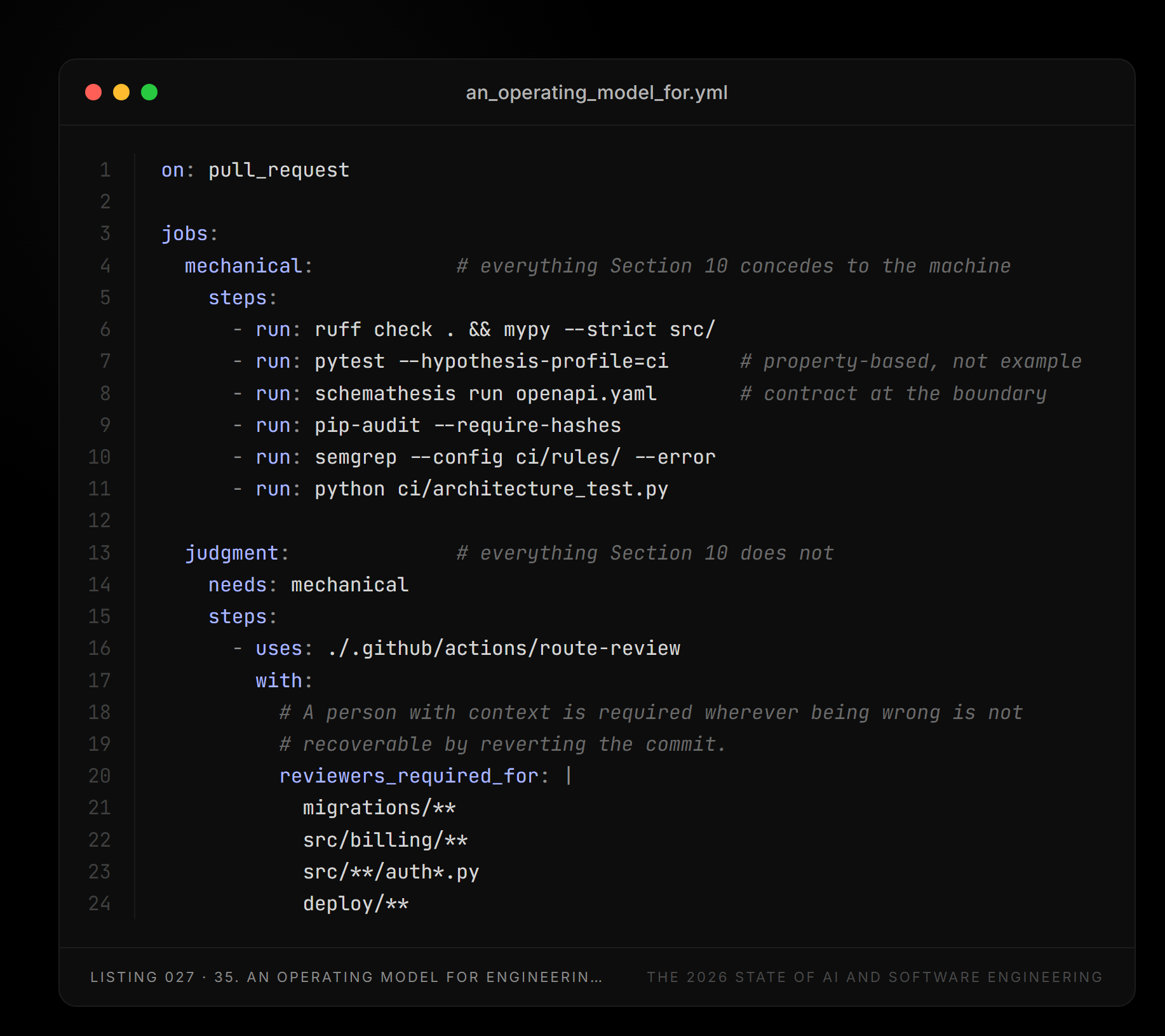Click 'steps:' under the mechanical job
Screen dimensions: 1165x1036
click(243, 297)
